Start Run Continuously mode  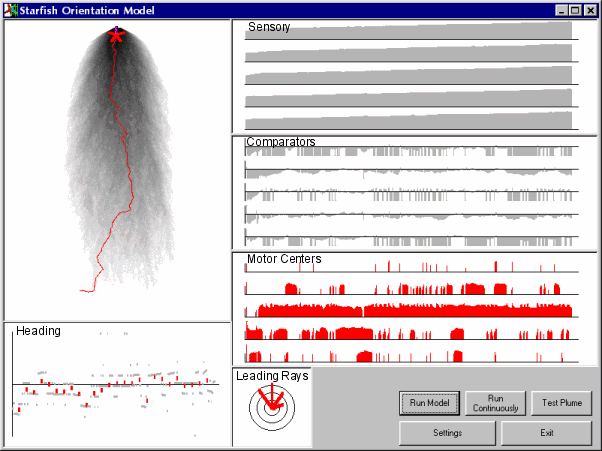point(495,403)
